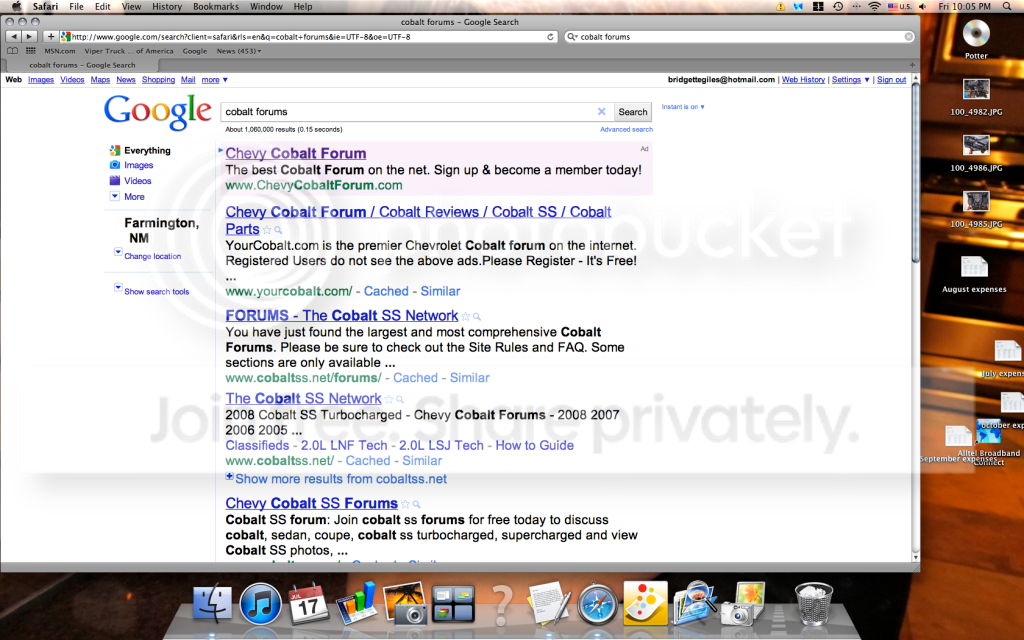
Task: Open Web History link
Action: 803,80
